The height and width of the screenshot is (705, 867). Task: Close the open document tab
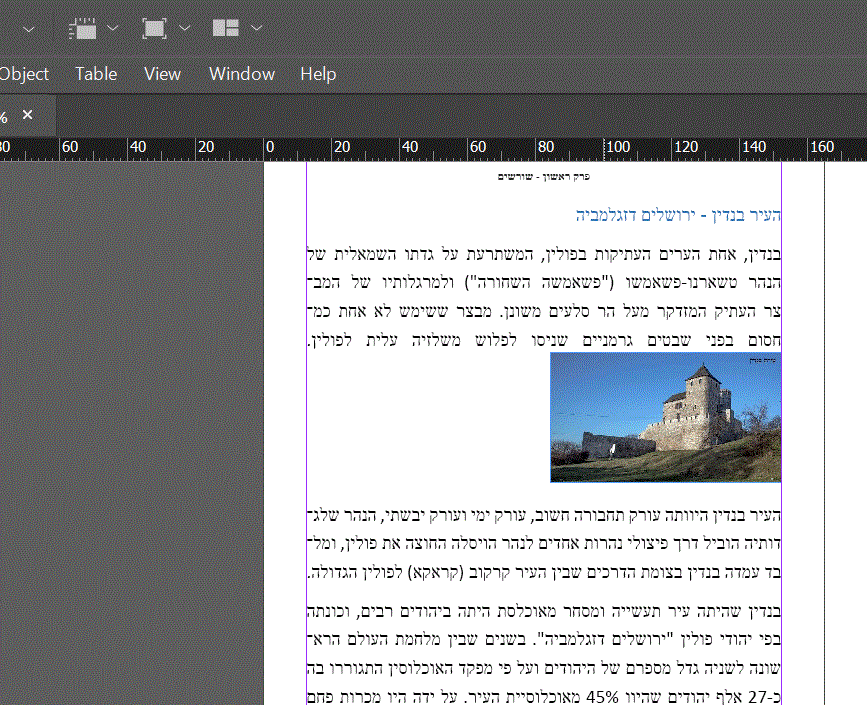point(28,115)
